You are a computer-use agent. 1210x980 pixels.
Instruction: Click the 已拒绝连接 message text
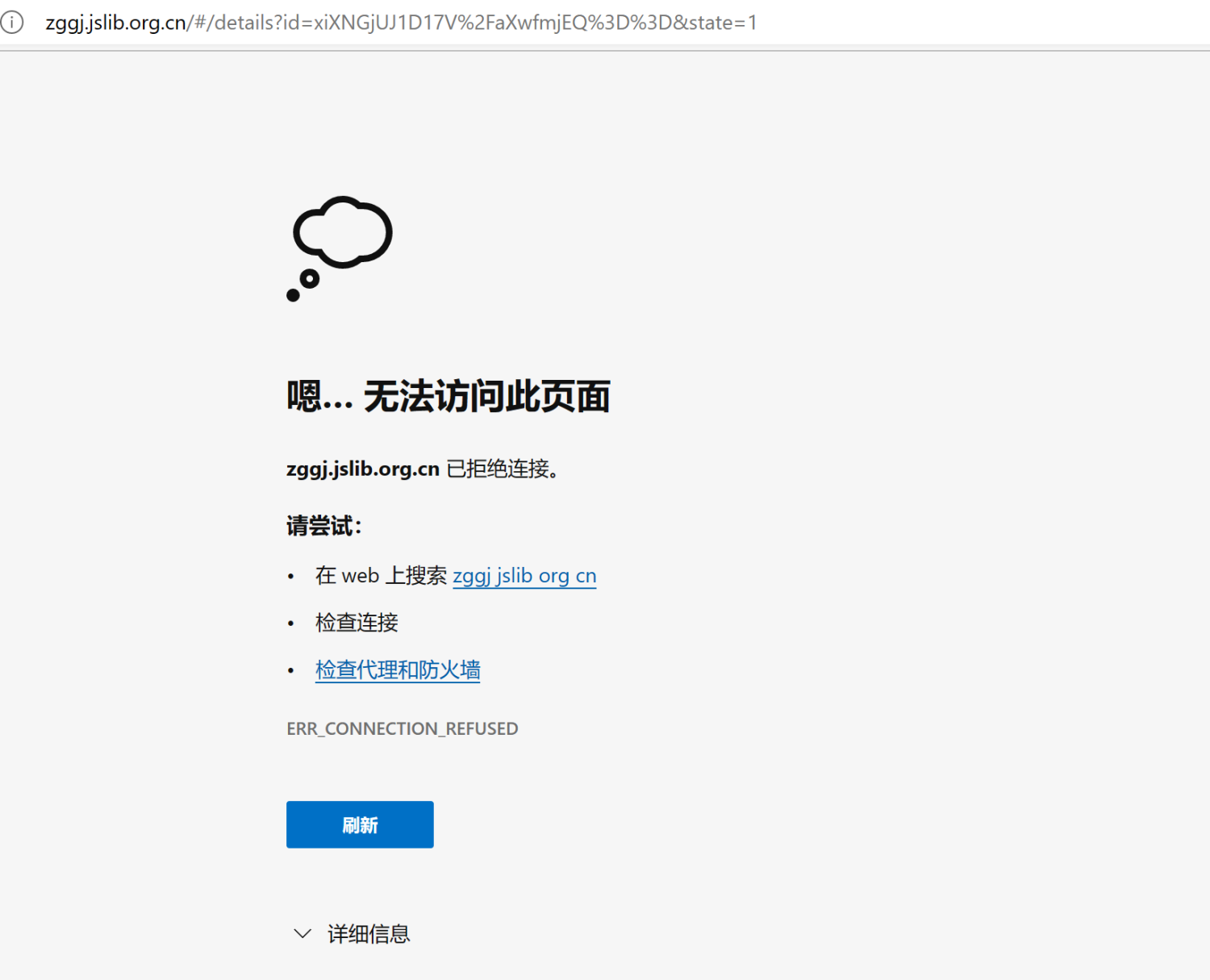coord(502,469)
